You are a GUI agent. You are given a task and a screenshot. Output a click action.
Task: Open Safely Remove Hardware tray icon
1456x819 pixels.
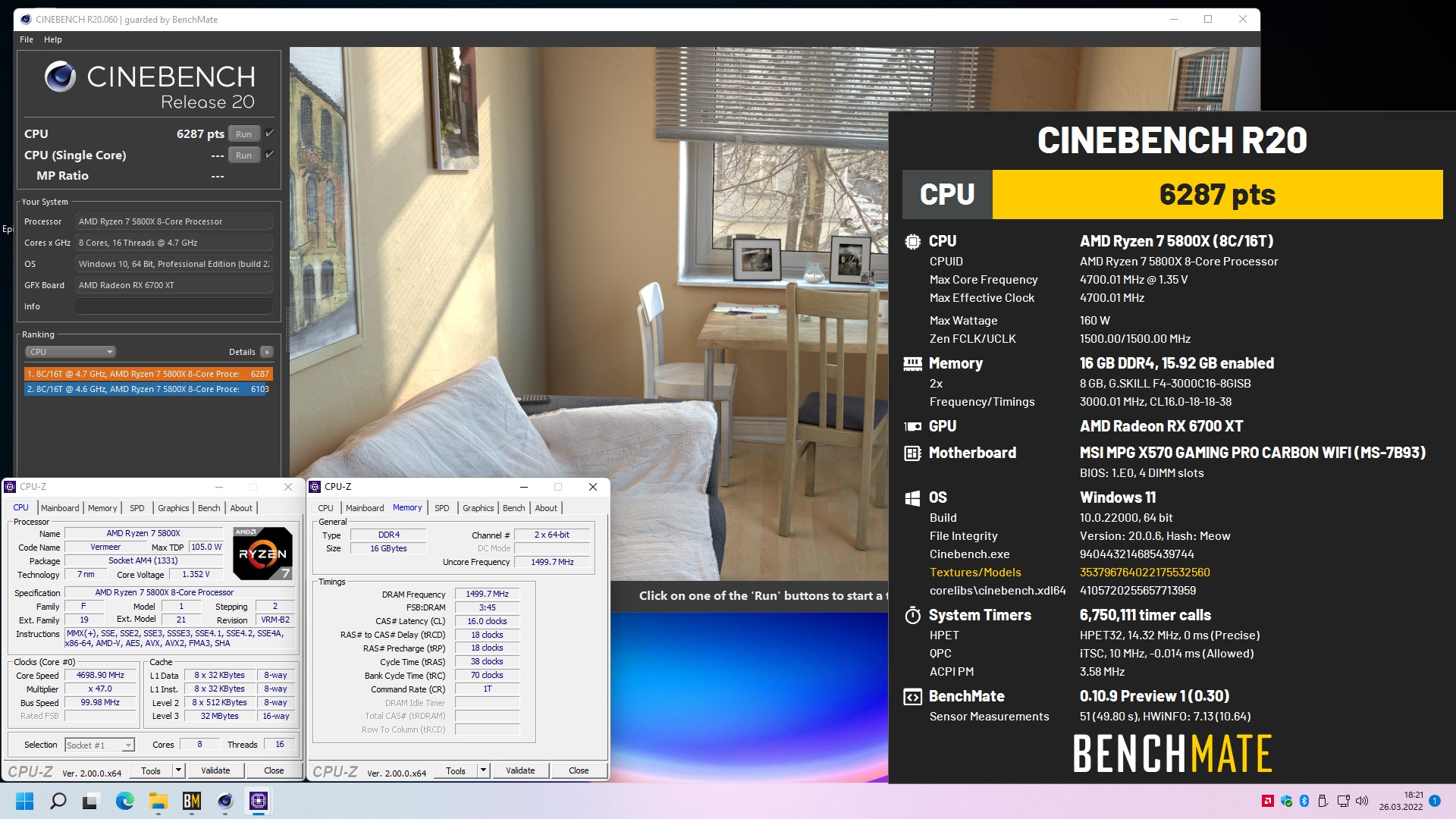[x=1323, y=801]
